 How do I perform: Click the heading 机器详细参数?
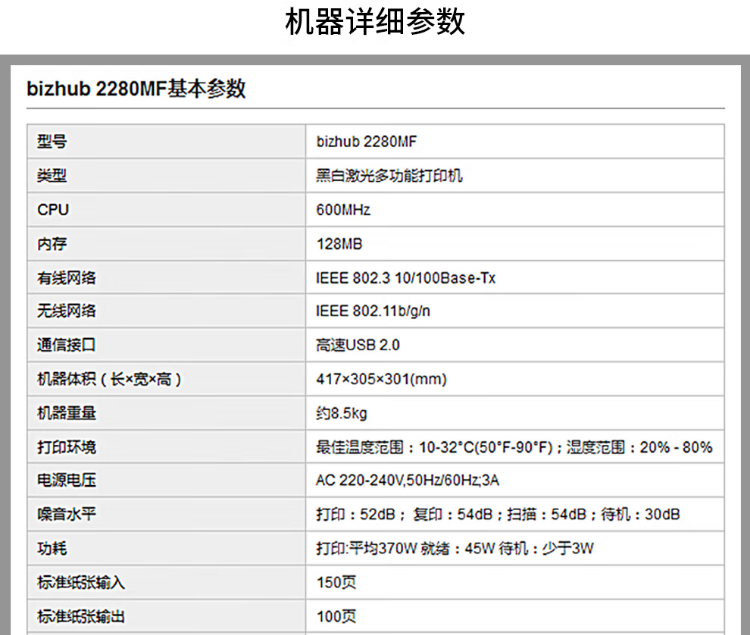click(x=375, y=22)
